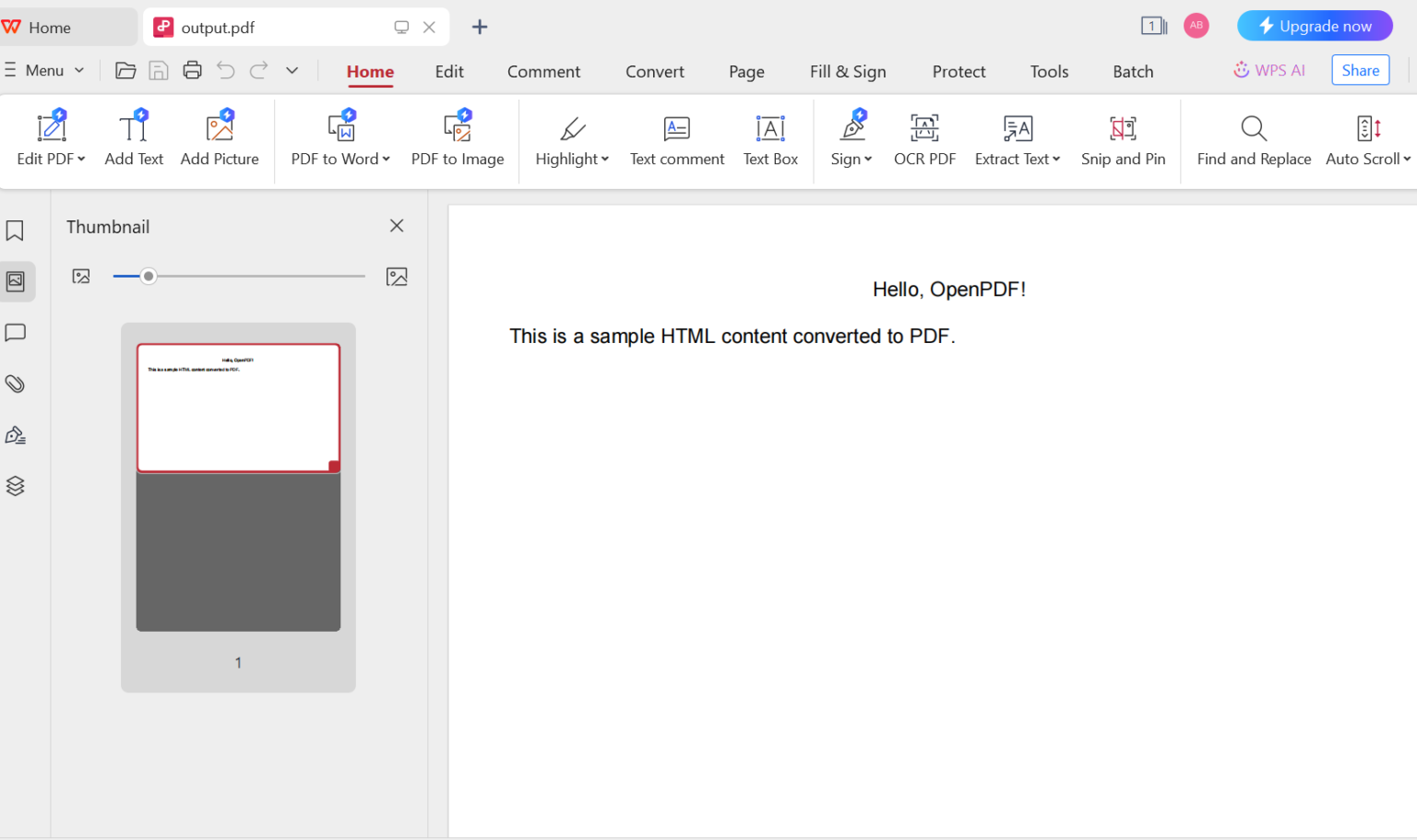Adjust the thumbnail size slider
Viewport: 1417px width, 840px height.
tap(149, 275)
